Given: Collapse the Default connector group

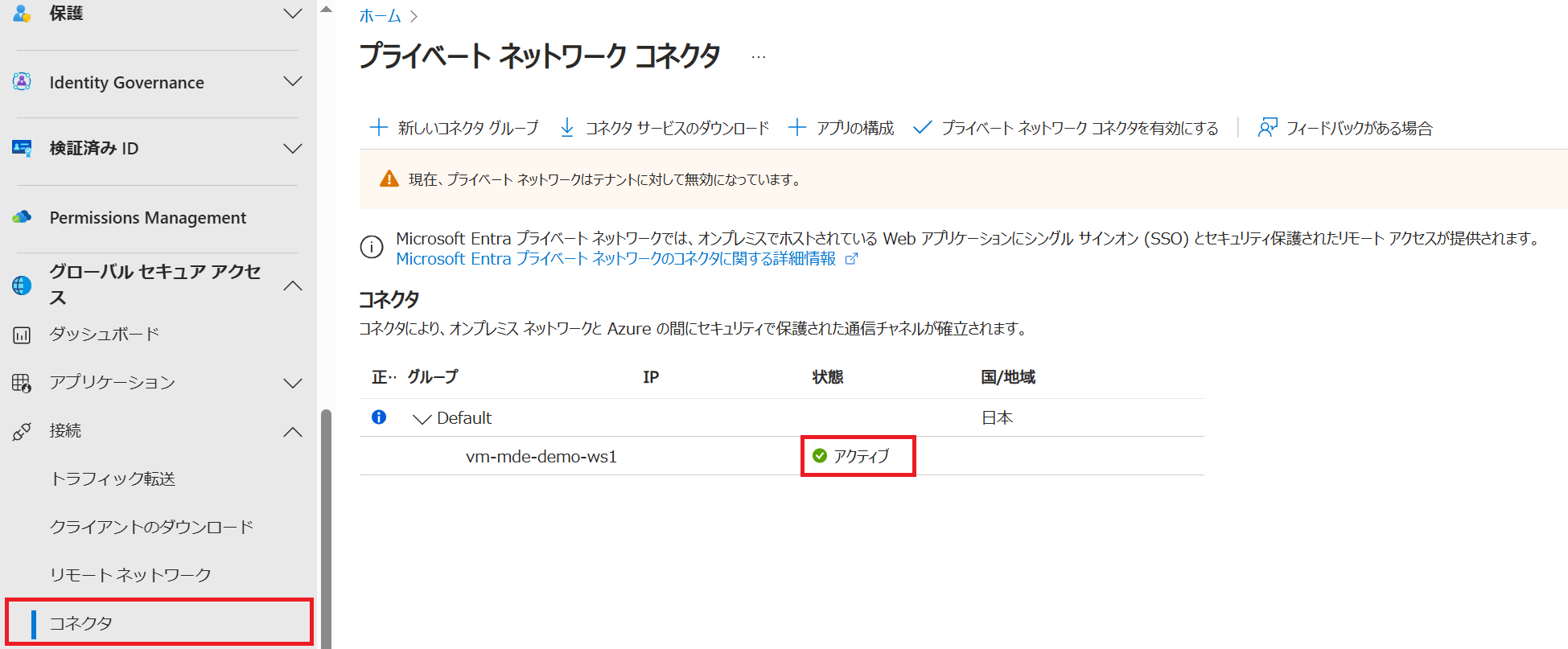Looking at the screenshot, I should [x=422, y=418].
